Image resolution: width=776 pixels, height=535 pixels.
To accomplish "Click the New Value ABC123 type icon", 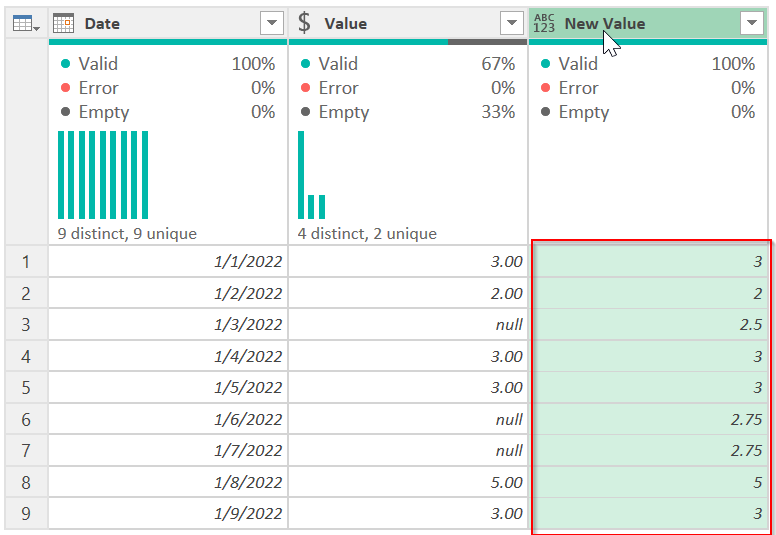I will [x=544, y=23].
